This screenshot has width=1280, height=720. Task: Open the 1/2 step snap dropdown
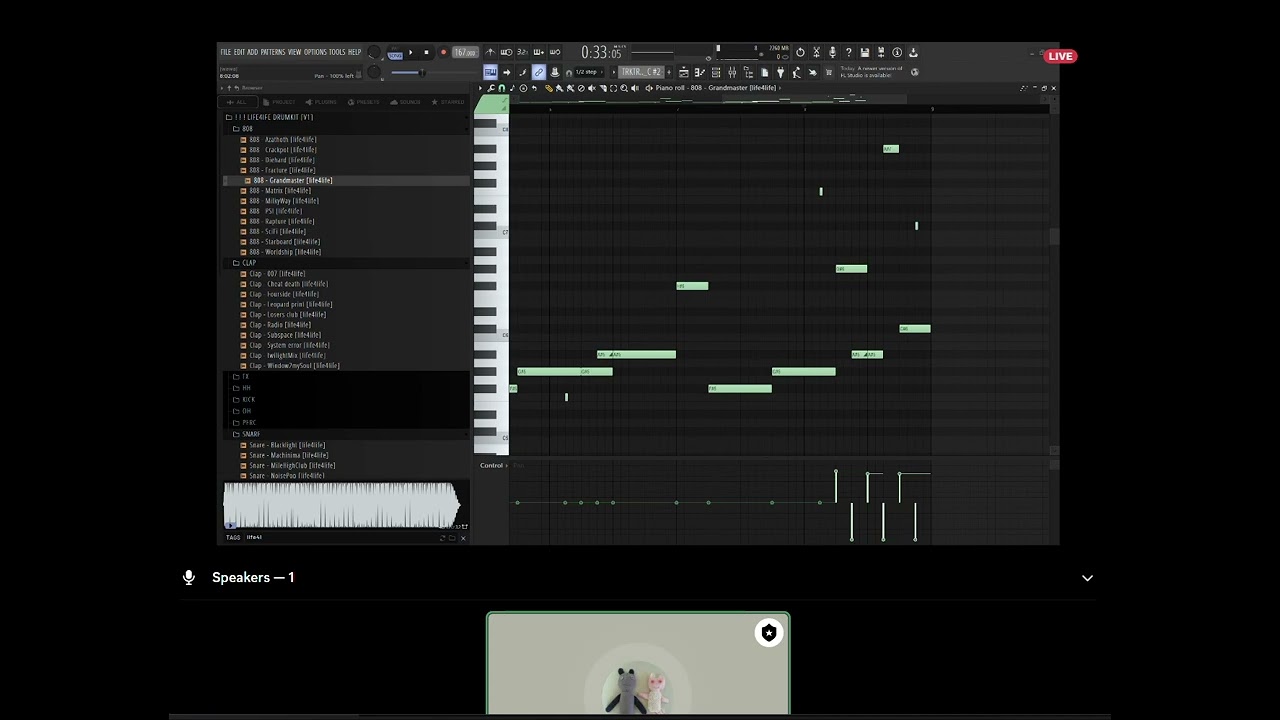[589, 72]
